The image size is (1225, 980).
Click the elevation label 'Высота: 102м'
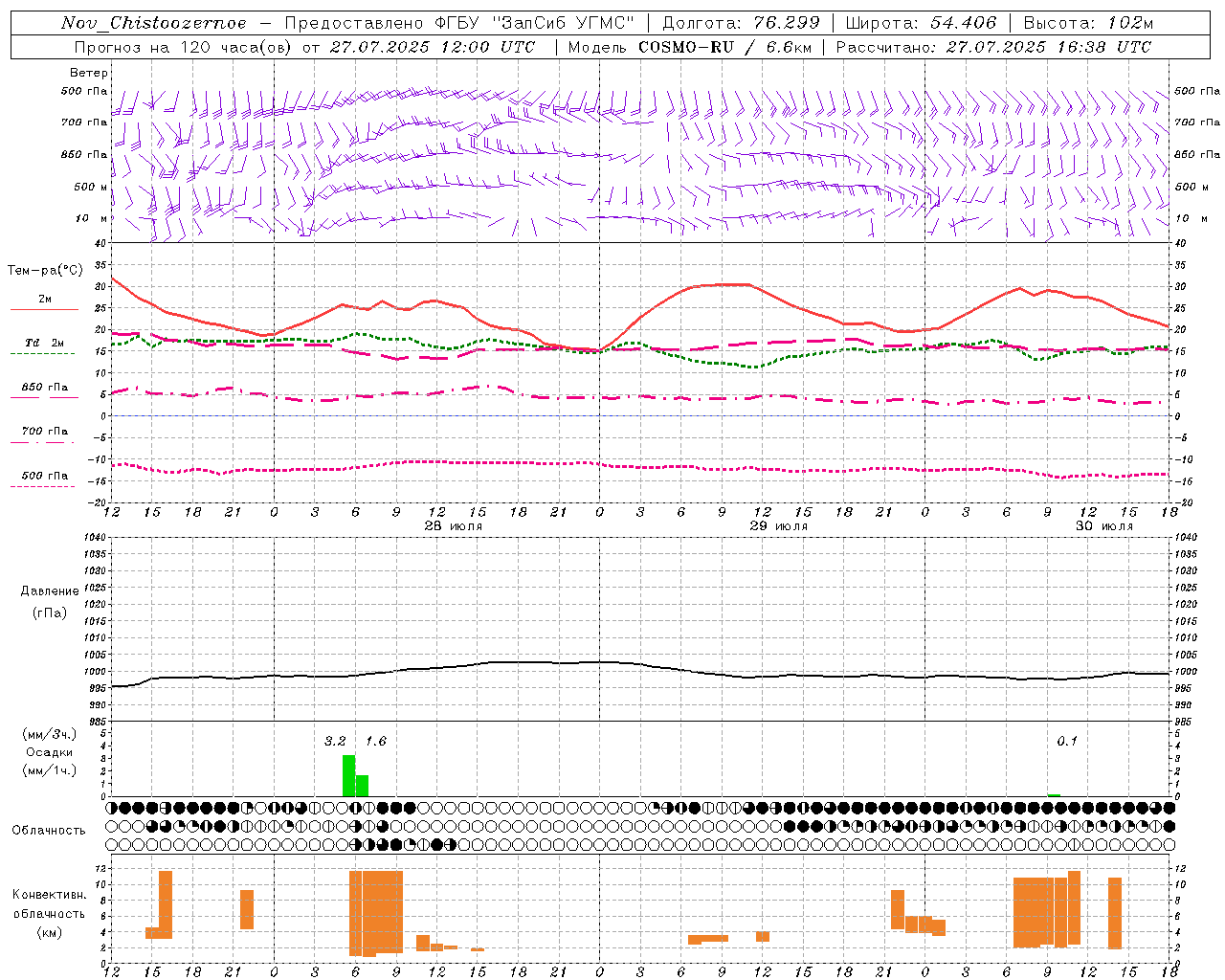pyautogui.click(x=1088, y=23)
